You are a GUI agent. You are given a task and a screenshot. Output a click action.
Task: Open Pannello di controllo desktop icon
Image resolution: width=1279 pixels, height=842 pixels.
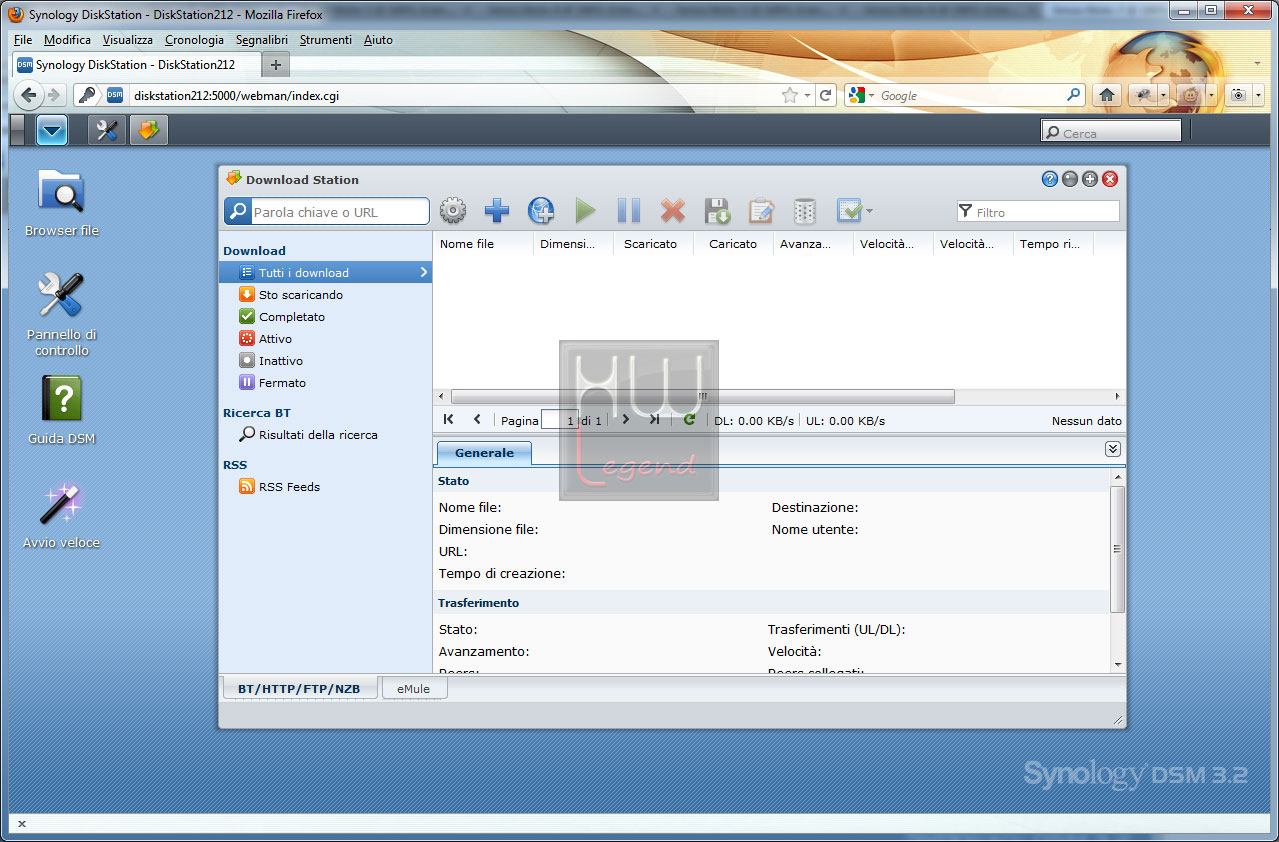[x=62, y=315]
